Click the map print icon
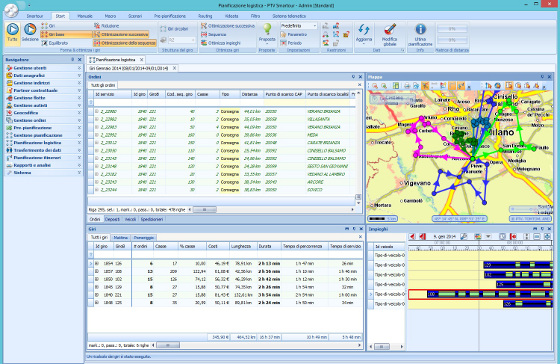The image size is (560, 364). [x=407, y=86]
